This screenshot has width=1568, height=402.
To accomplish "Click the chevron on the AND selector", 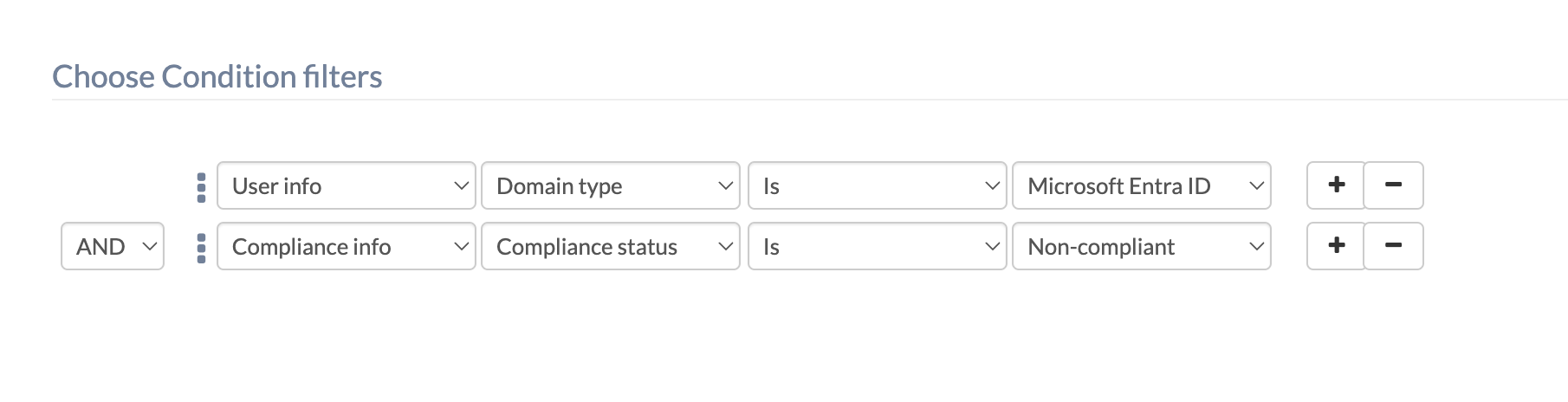I will click(x=149, y=247).
